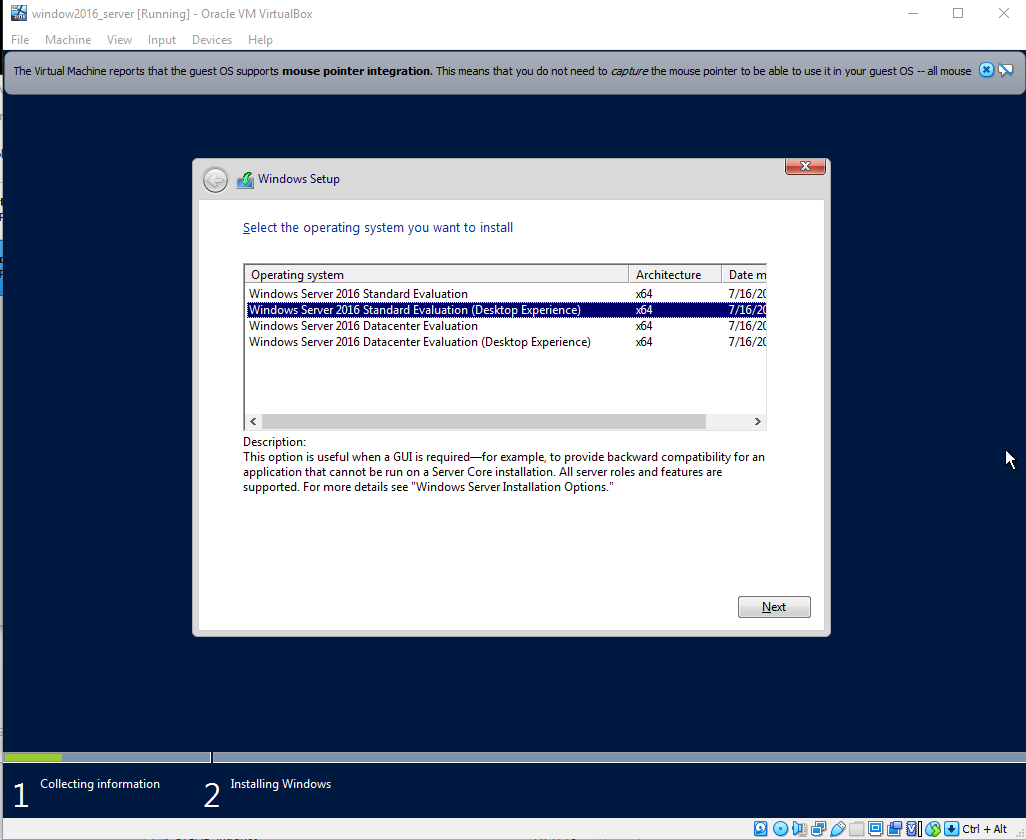Screen dimensions: 1026x840
Task: Click x64 in the Datacenter Evaluation row
Action: 644,326
